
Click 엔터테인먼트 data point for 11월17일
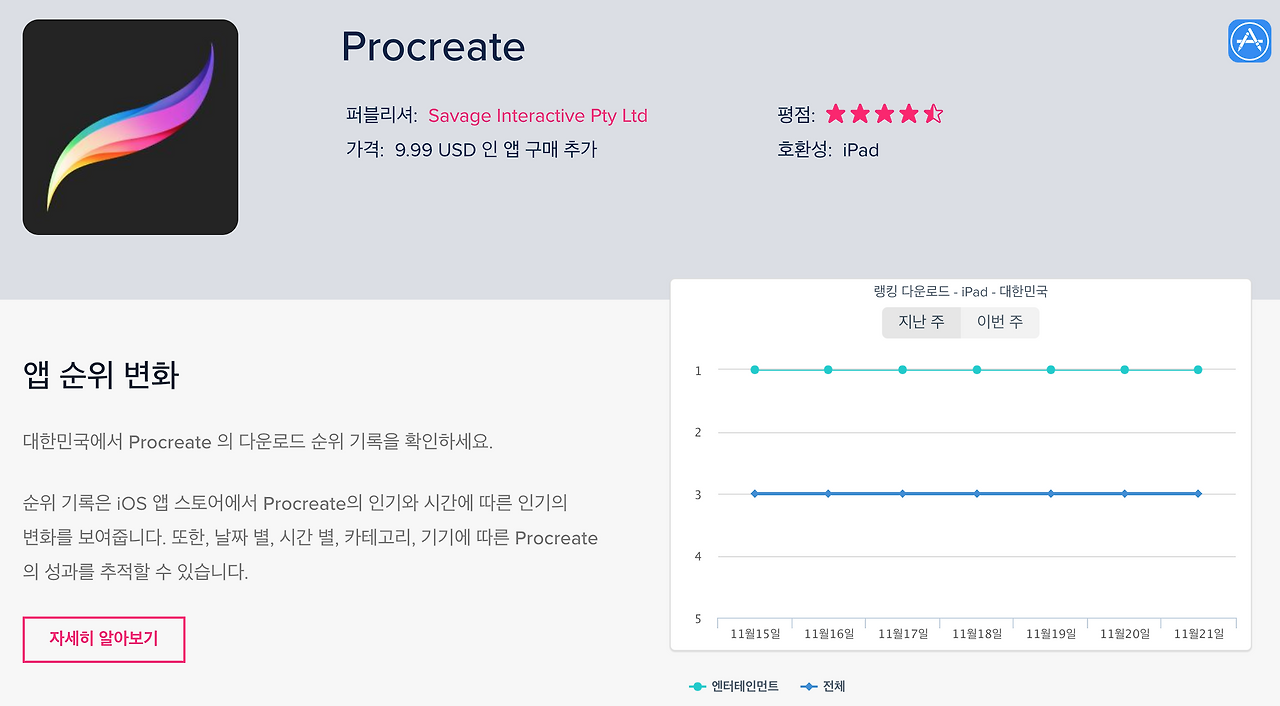point(902,370)
